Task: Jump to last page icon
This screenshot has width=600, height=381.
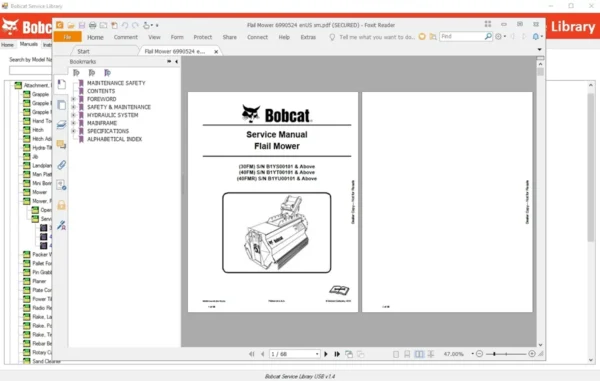Action: [x=337, y=354]
